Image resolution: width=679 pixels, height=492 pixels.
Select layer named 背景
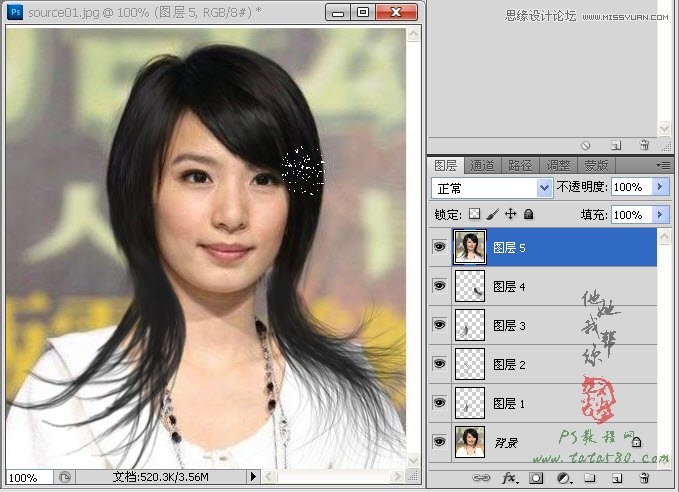(506, 443)
